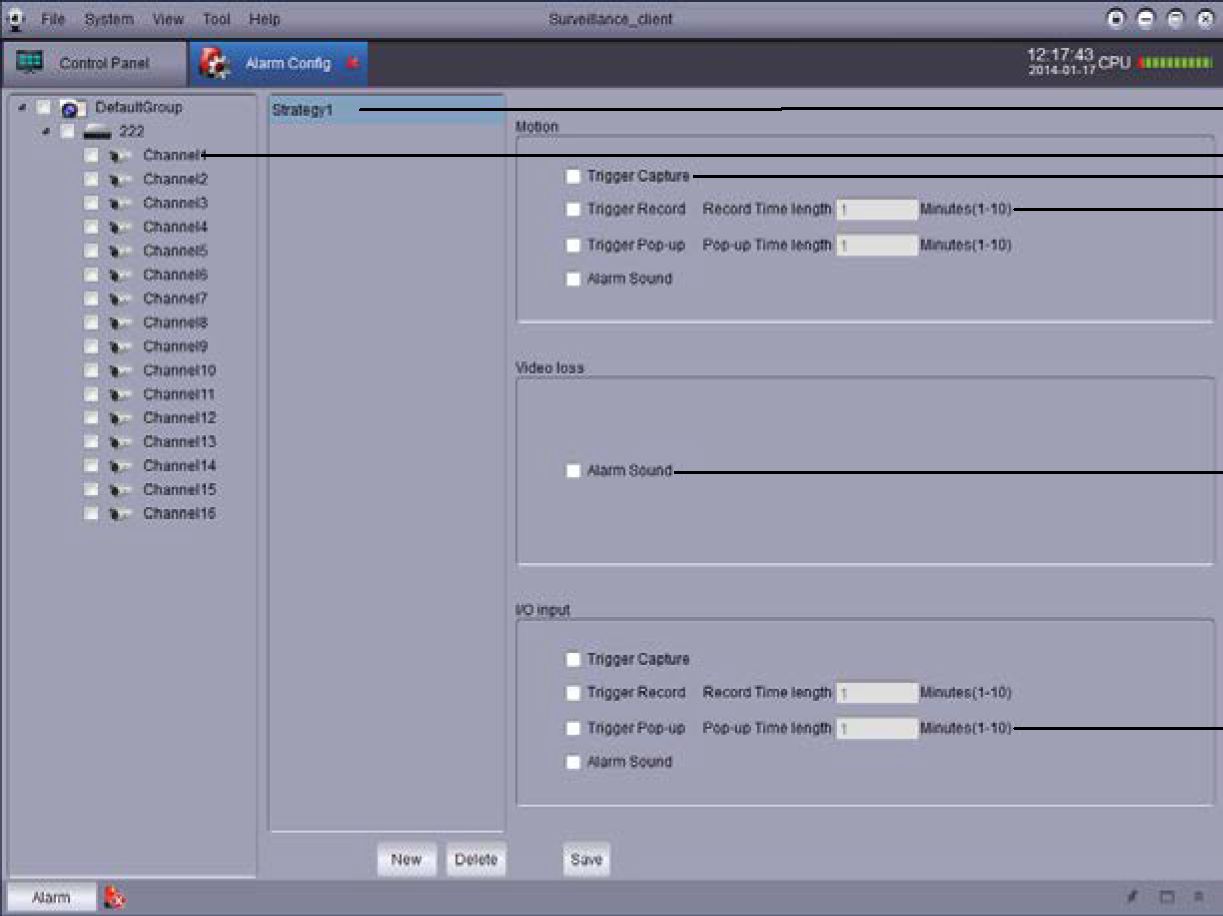Viewport: 1223px width, 916px height.
Task: Click the surveillance camera app logo
Action: (14, 19)
